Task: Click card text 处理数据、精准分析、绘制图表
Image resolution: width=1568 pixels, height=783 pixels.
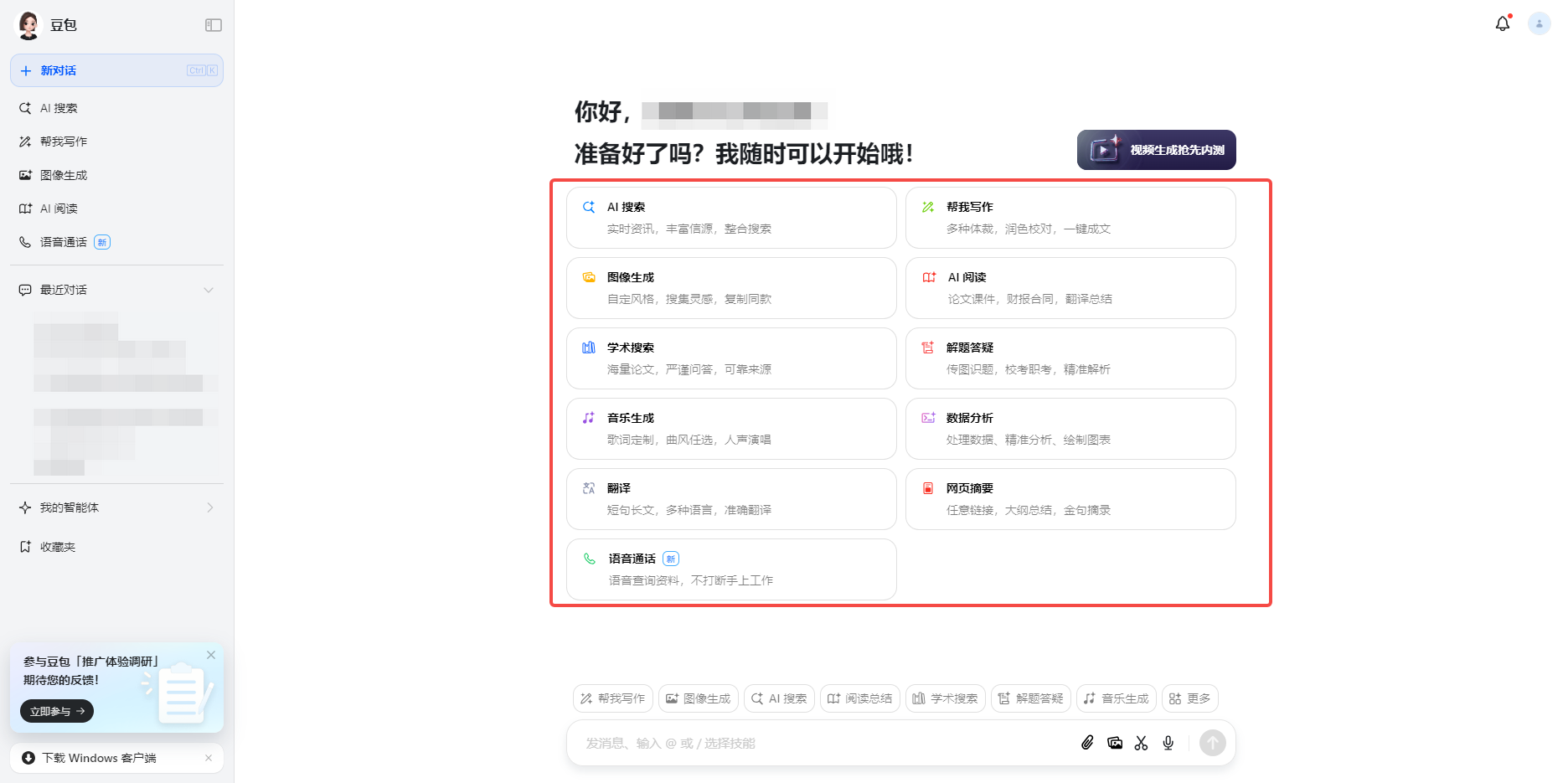Action: (1029, 440)
